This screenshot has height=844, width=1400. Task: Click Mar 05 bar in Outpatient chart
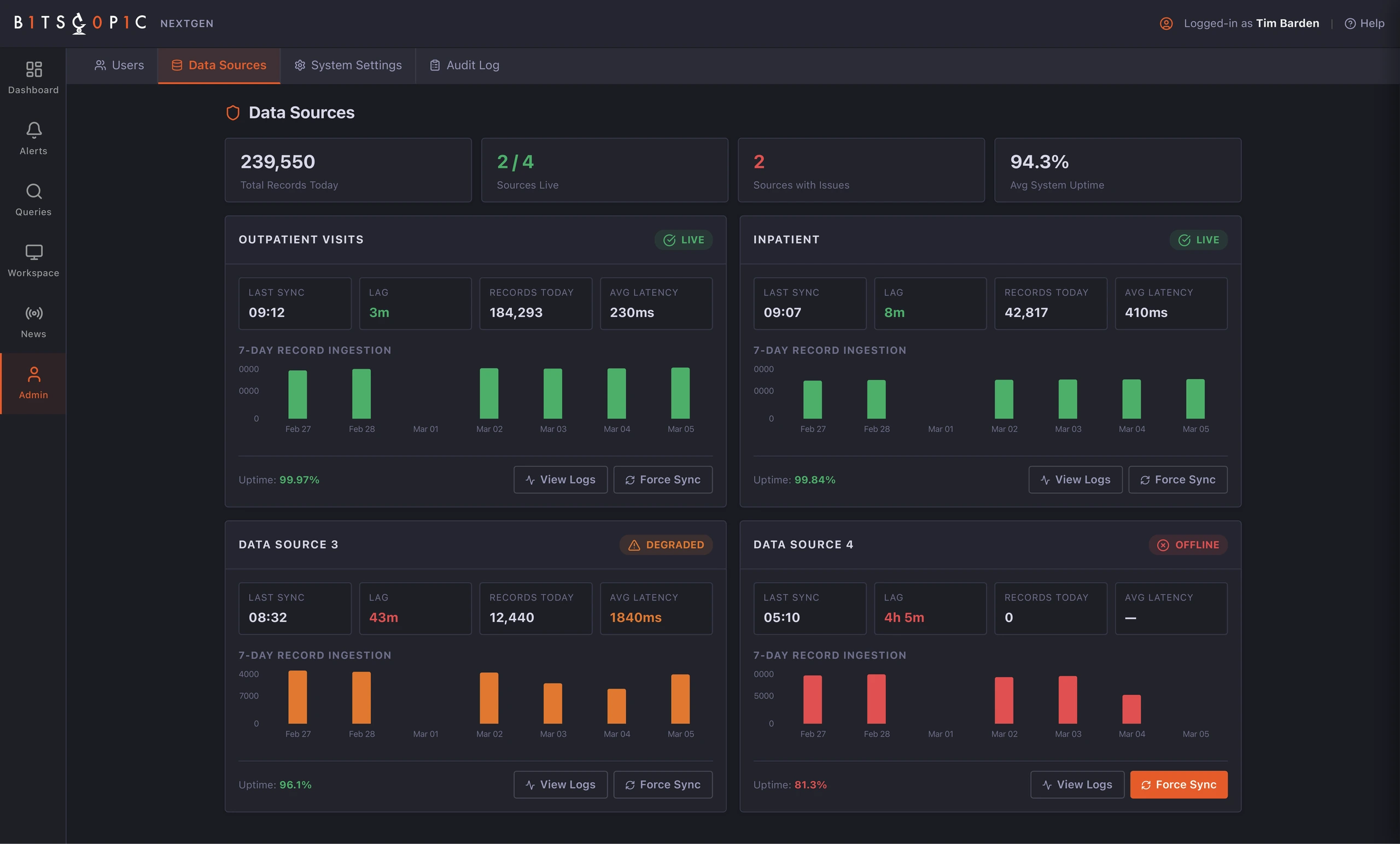click(680, 393)
